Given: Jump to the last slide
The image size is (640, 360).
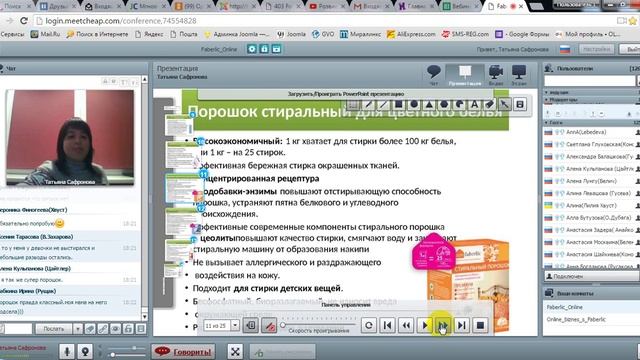Looking at the screenshot, I should [x=462, y=325].
